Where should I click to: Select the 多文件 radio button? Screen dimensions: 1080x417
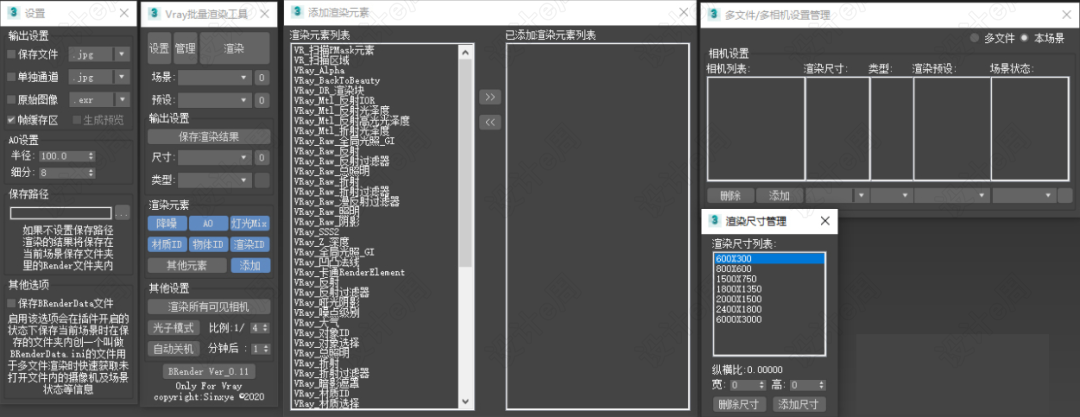point(975,39)
